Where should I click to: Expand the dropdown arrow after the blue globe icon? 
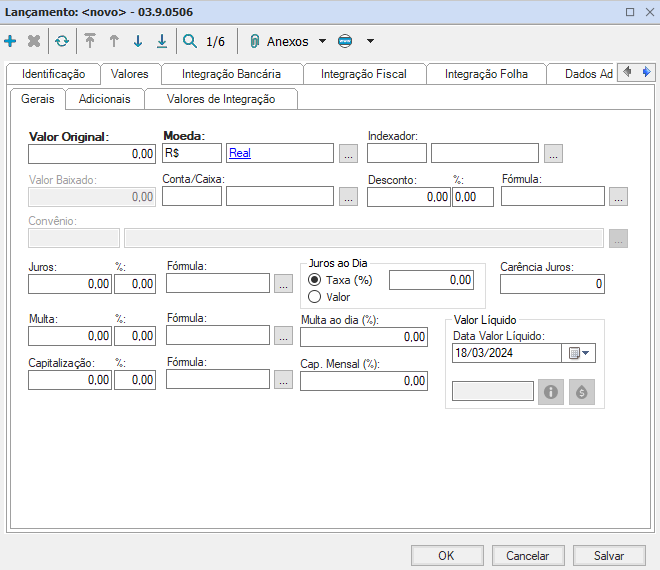(x=370, y=42)
